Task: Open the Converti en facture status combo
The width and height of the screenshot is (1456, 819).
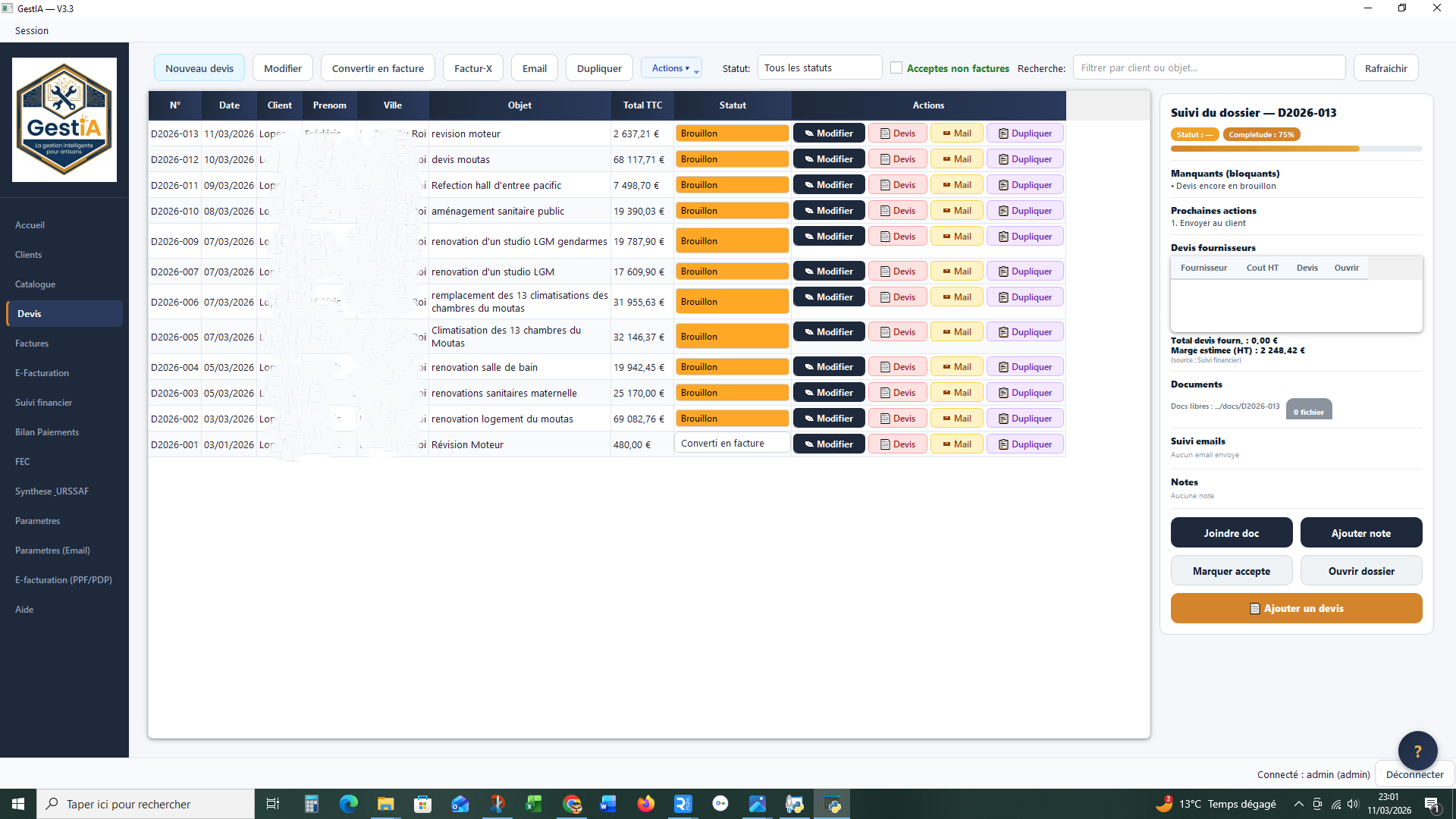Action: 732,444
